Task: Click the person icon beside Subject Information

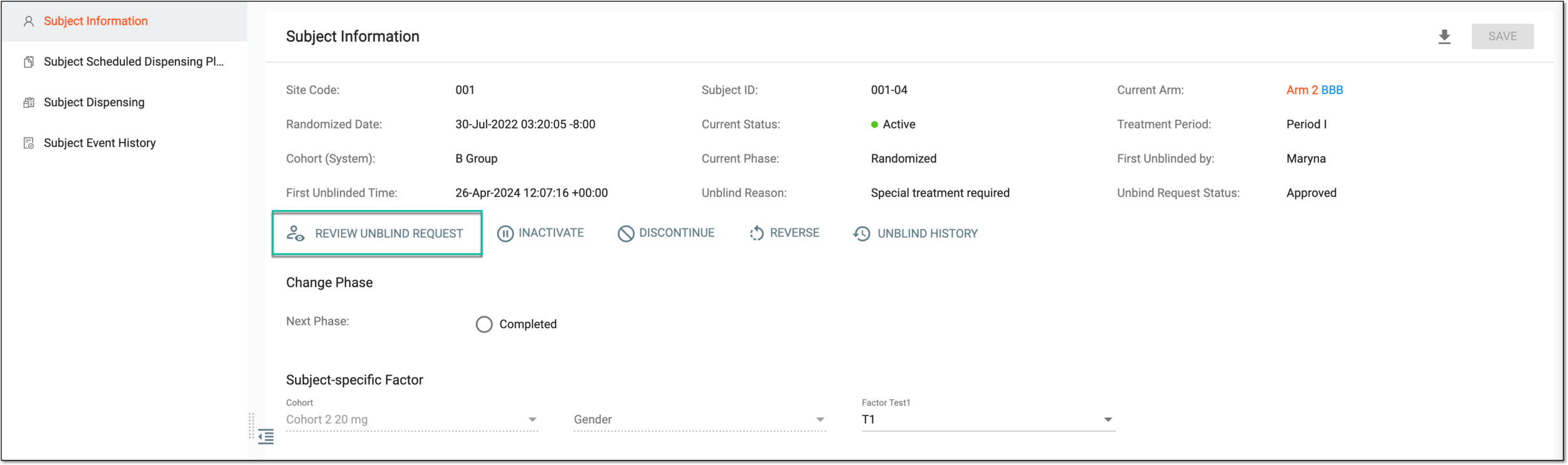Action: click(x=29, y=21)
